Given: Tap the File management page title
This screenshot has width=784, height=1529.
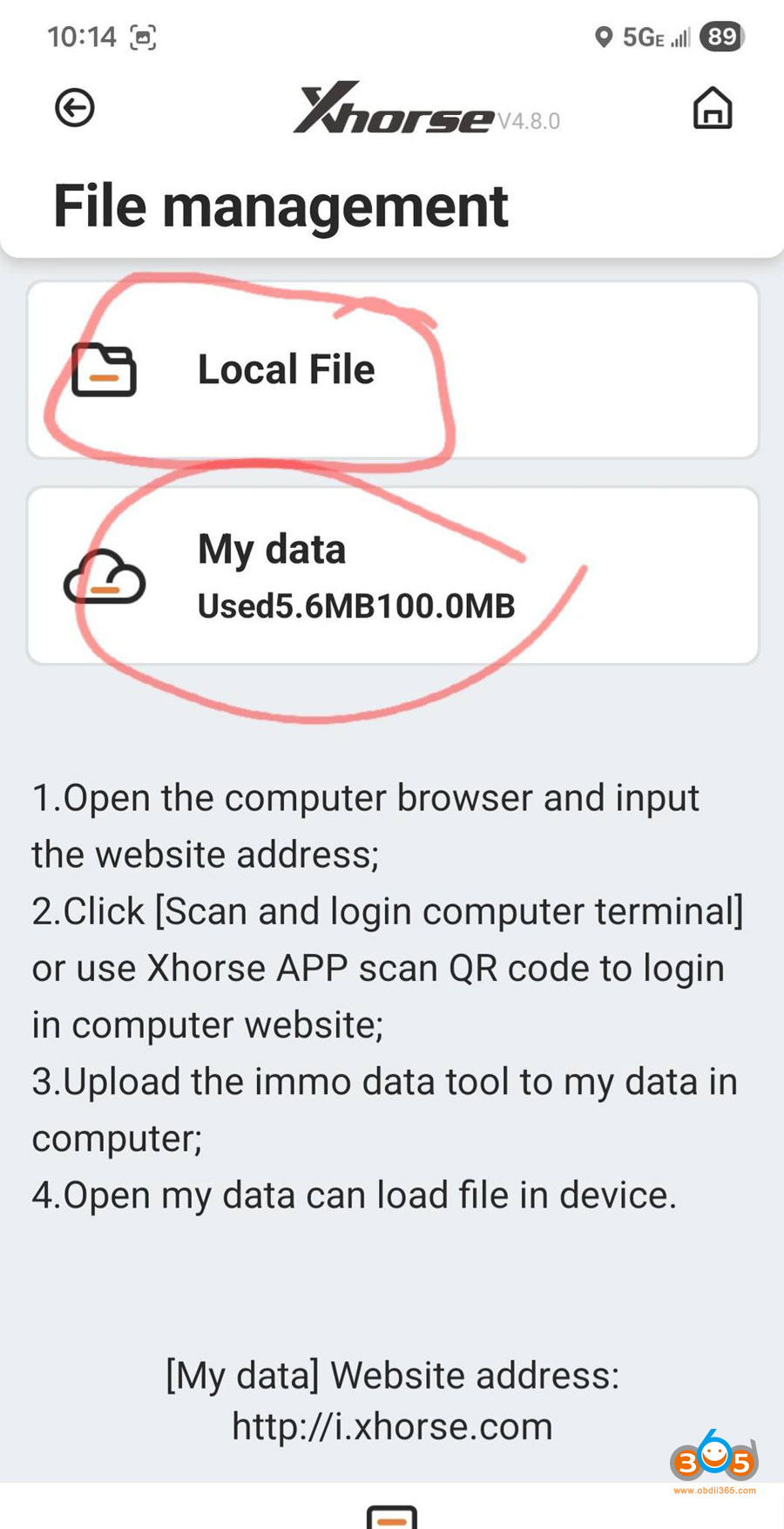Looking at the screenshot, I should [x=280, y=206].
